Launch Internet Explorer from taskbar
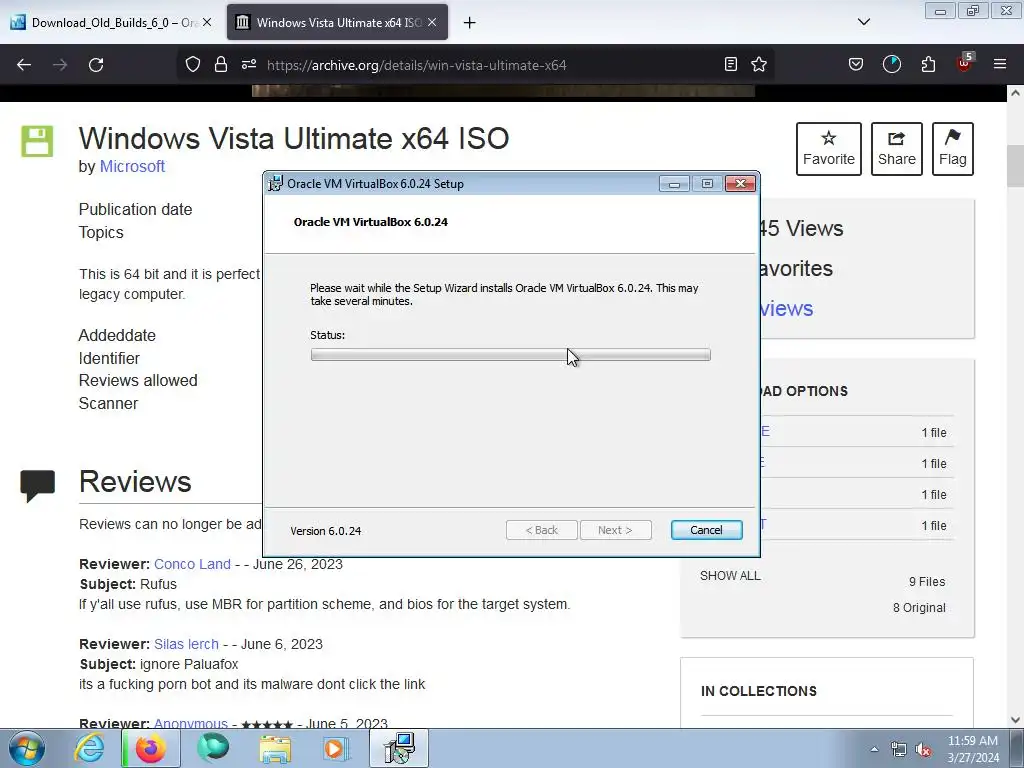 point(89,748)
